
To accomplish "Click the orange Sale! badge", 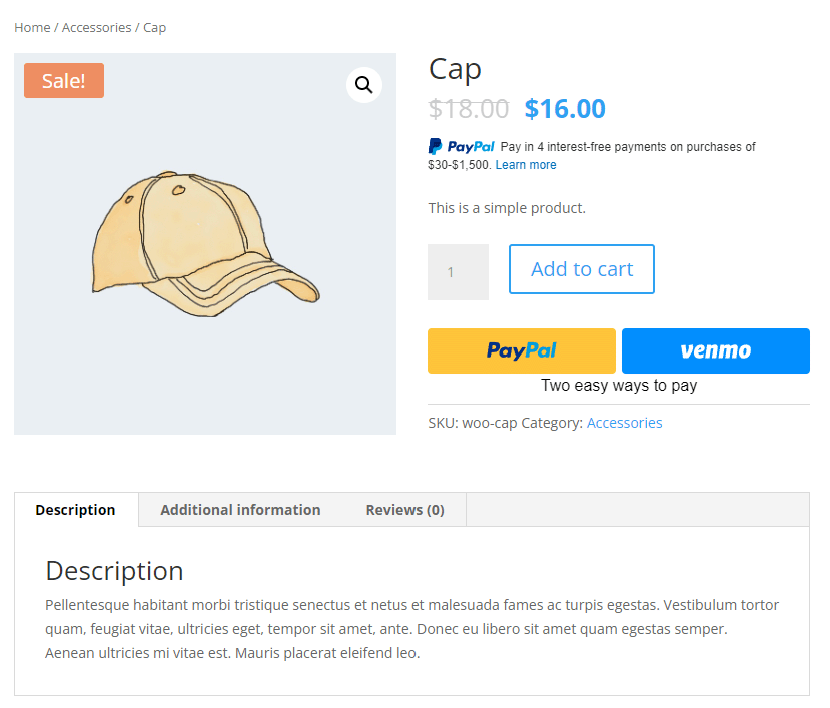I will click(63, 80).
